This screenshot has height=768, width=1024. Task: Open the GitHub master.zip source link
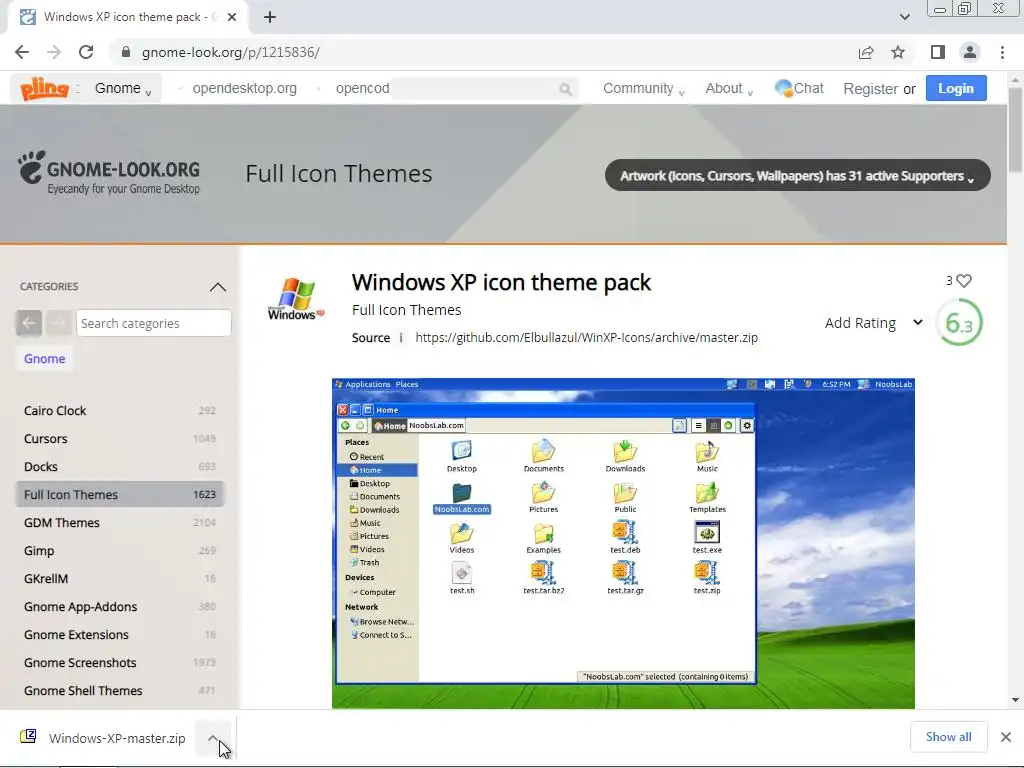[586, 338]
